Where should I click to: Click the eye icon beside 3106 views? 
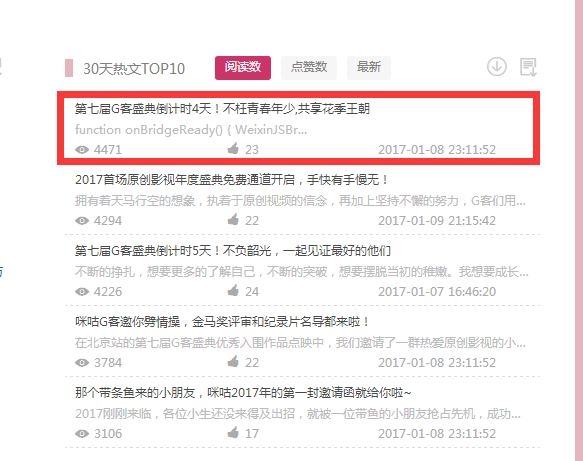click(x=82, y=434)
